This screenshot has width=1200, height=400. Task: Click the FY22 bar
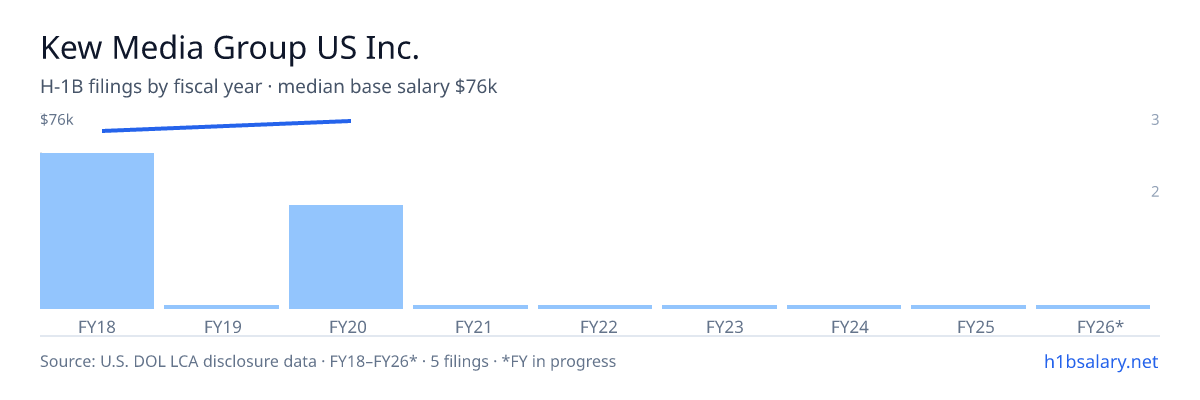point(595,307)
